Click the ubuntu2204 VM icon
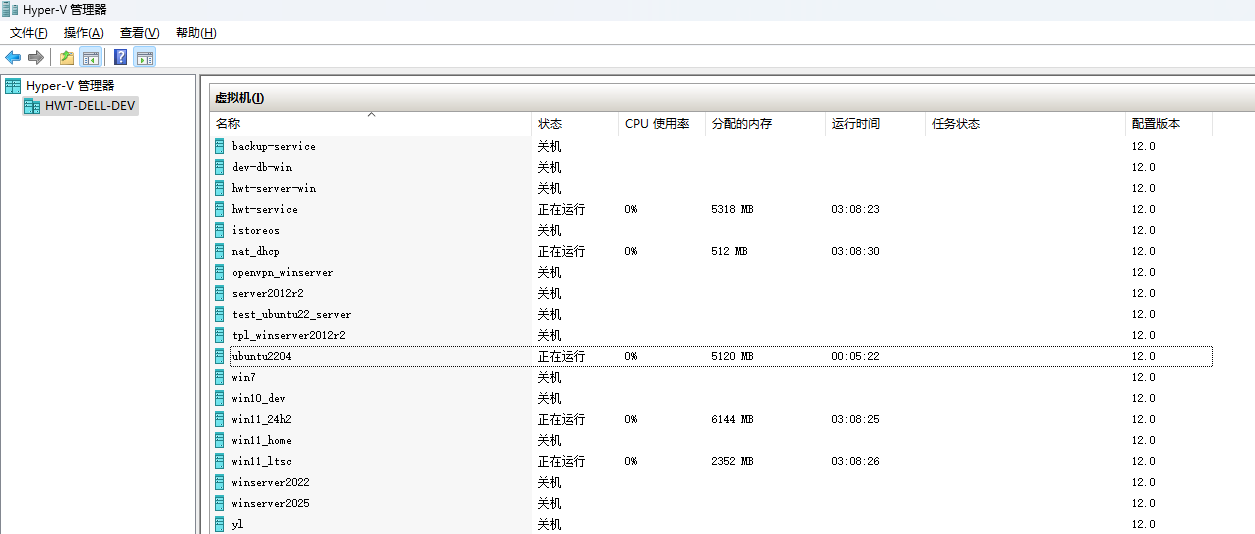Viewport: 1255px width, 534px height. 220,356
